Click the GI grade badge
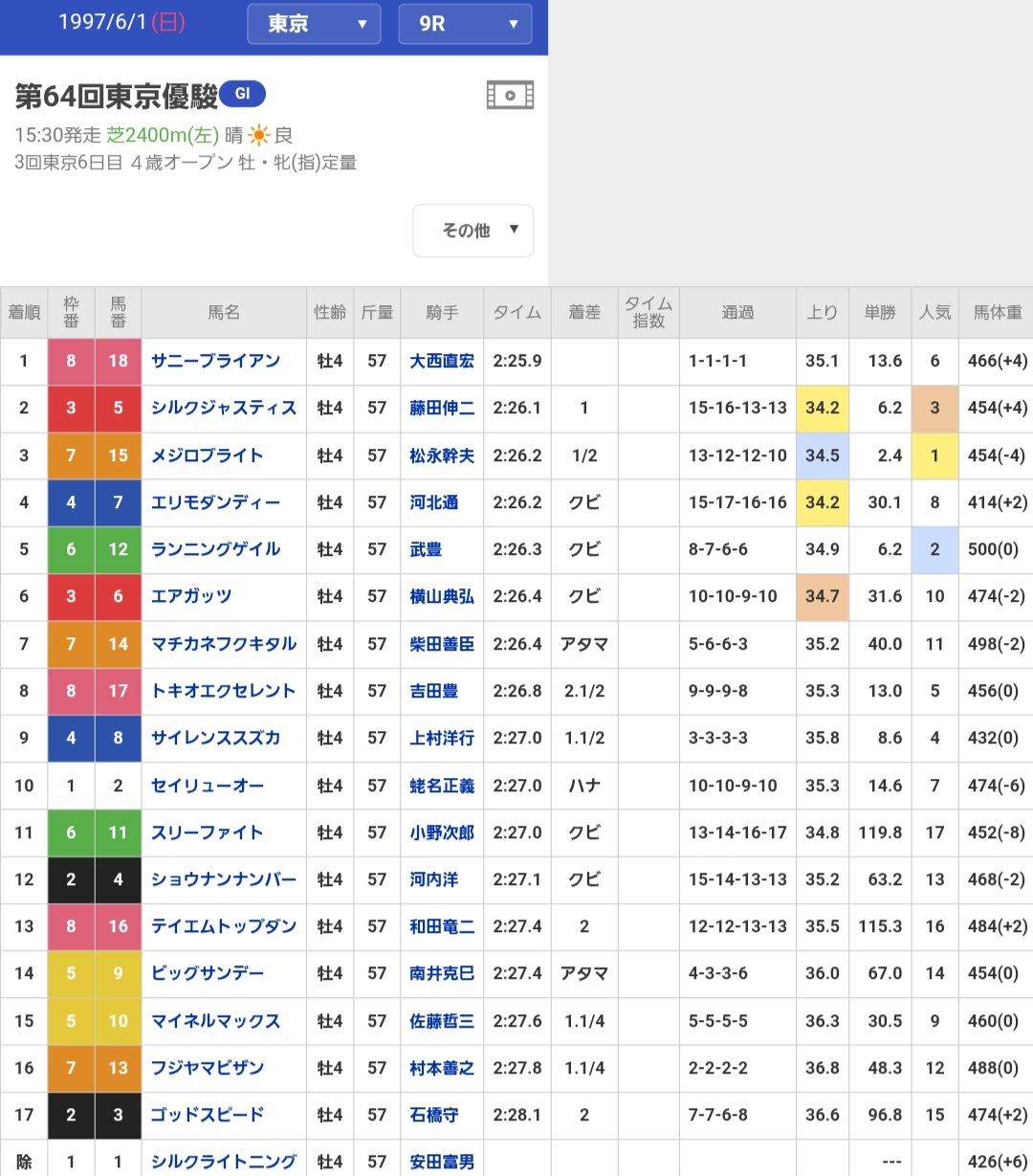 click(242, 94)
